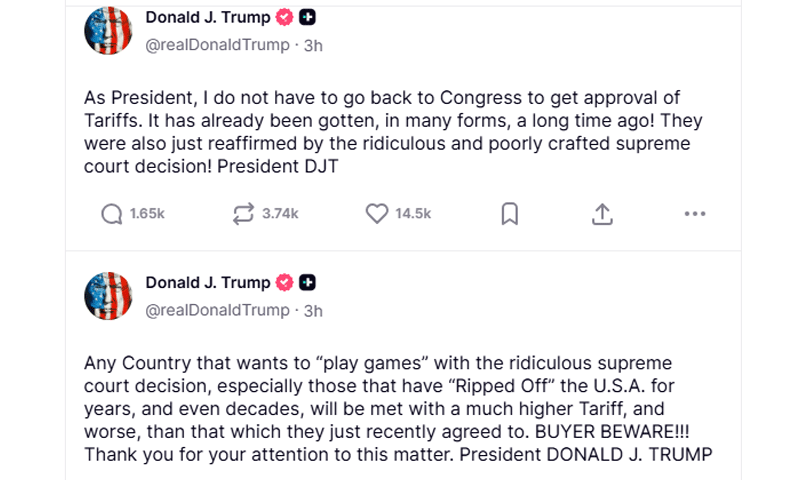Open avatar on the Congress Tariffs post

click(x=108, y=30)
